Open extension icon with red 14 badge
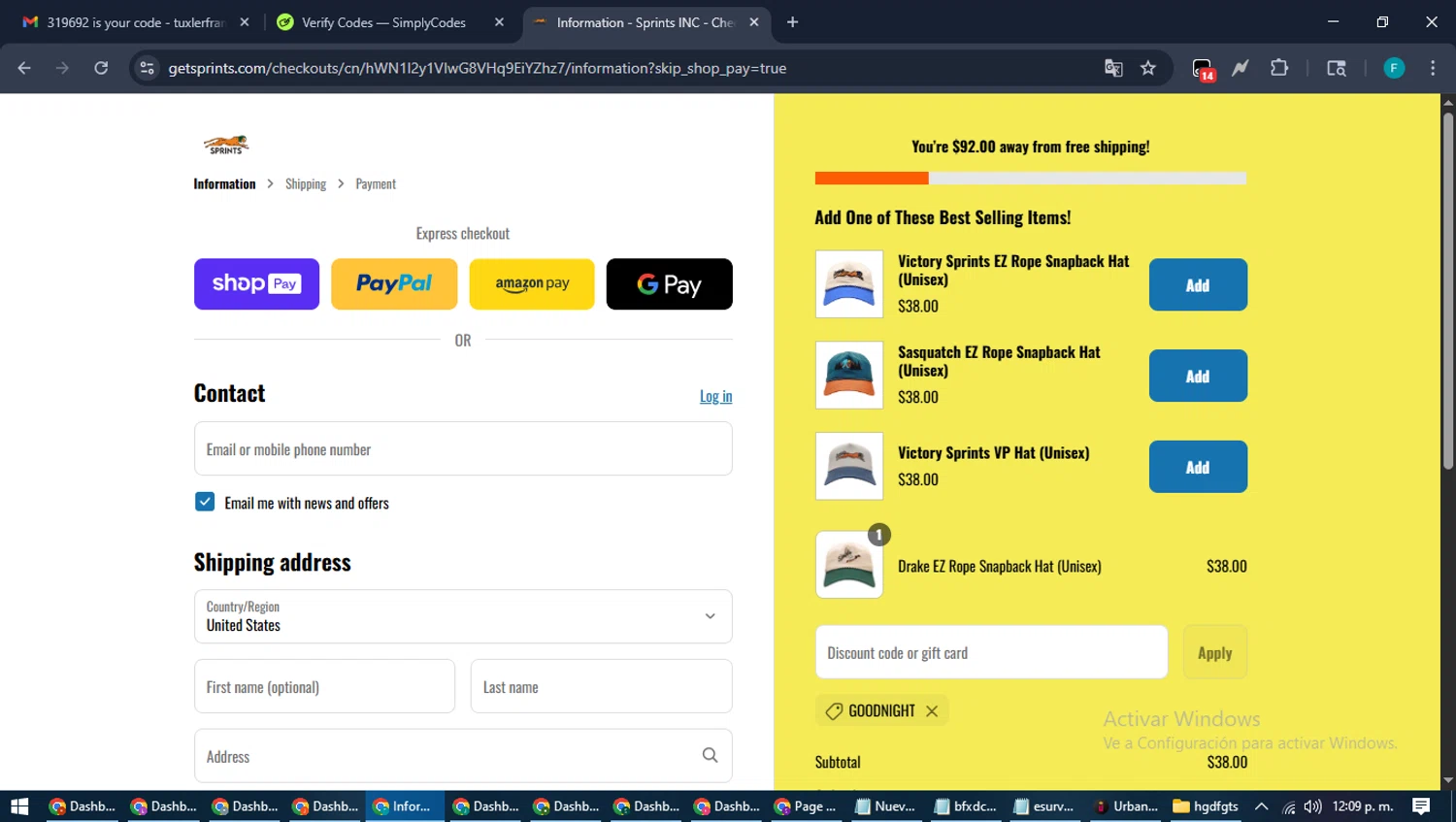 1203,69
